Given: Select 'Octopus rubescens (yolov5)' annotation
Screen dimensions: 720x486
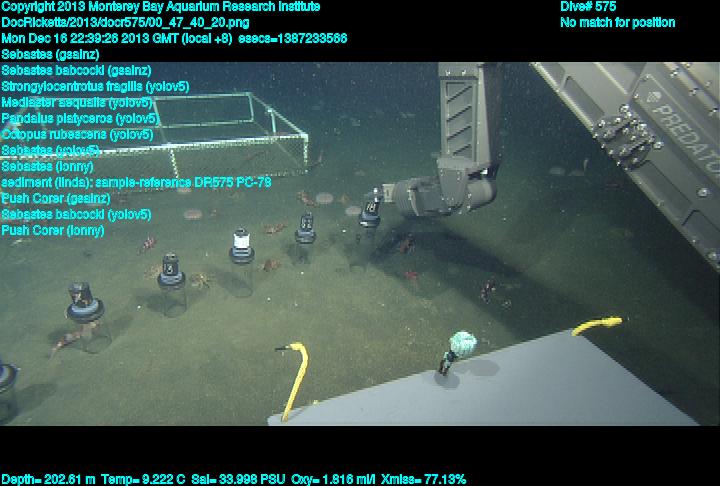Looking at the screenshot, I should (77, 135).
